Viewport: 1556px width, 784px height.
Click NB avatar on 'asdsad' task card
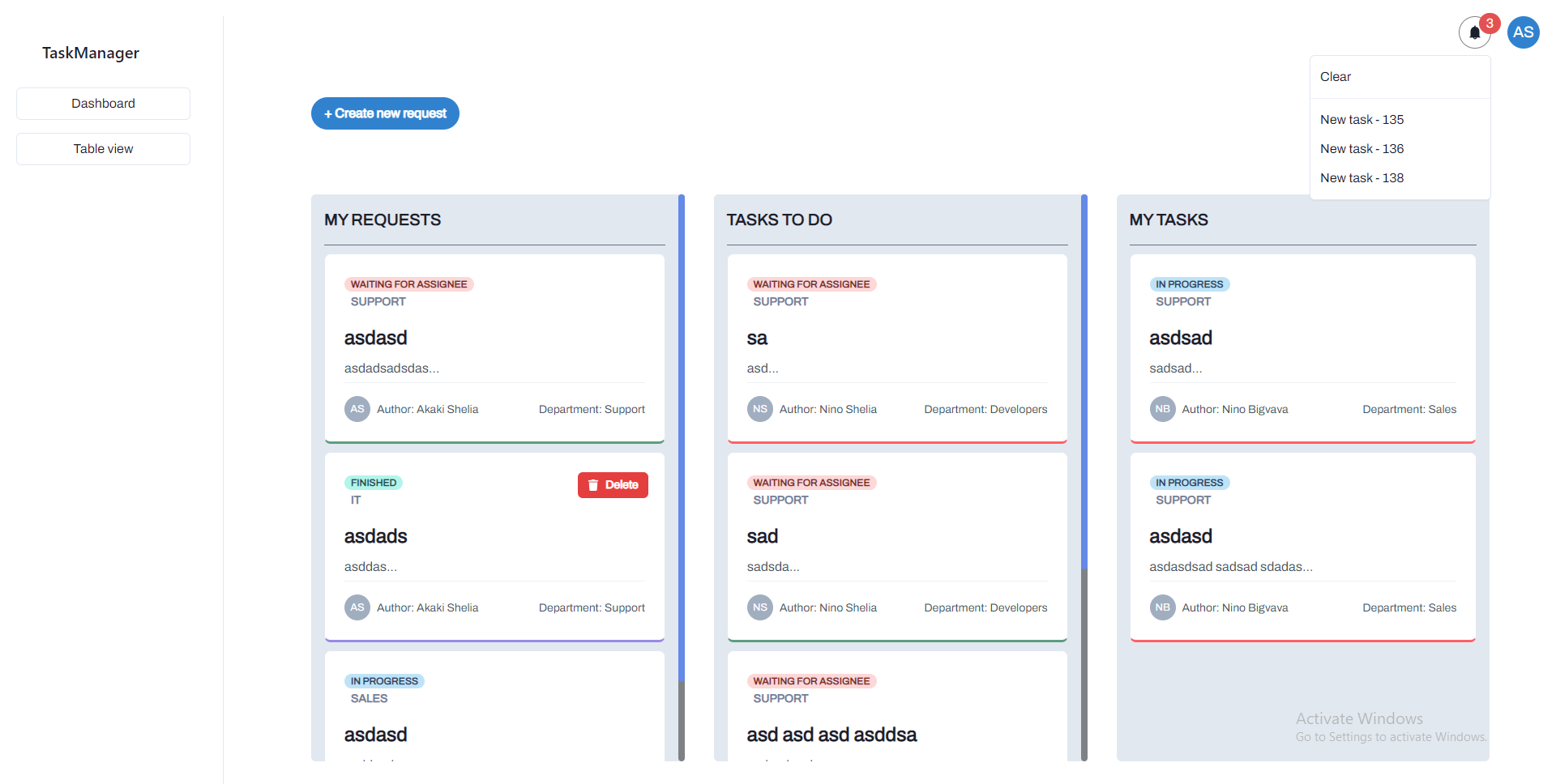(1162, 409)
